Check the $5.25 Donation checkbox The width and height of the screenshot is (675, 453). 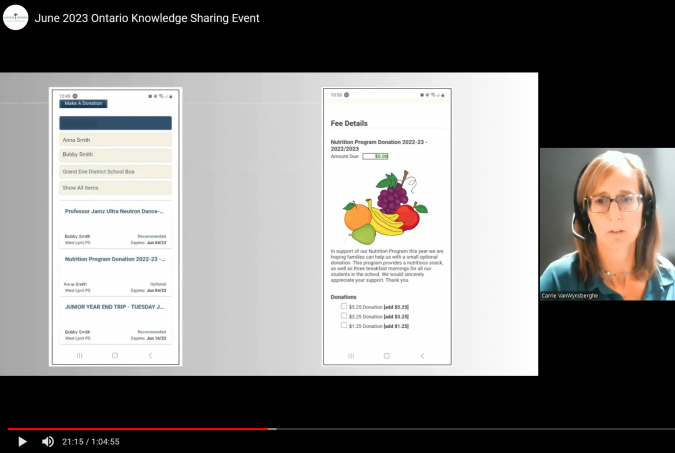(x=344, y=307)
